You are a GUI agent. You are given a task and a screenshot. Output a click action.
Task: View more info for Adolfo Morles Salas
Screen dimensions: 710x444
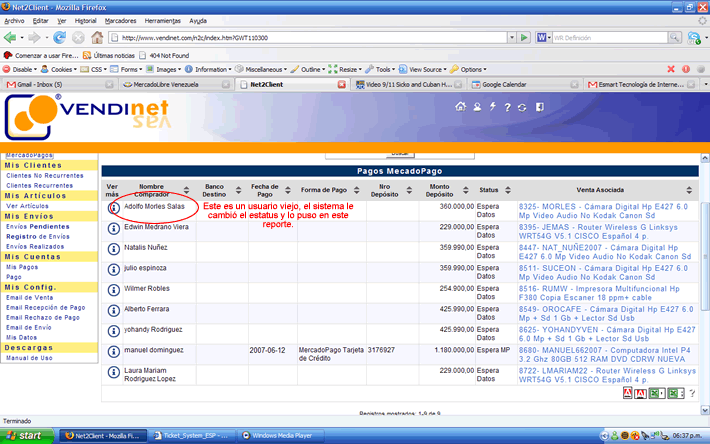click(114, 208)
